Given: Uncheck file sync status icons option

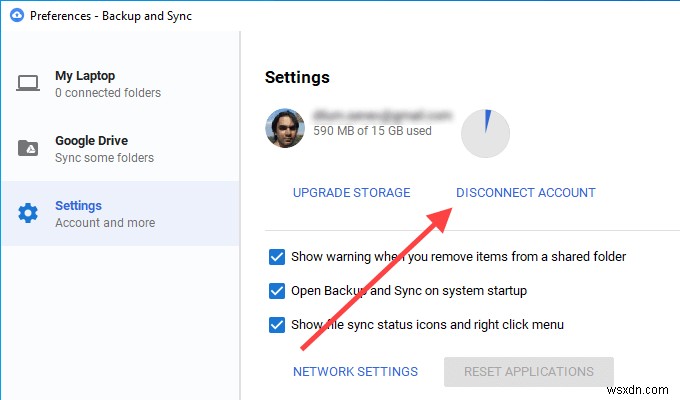Looking at the screenshot, I should click(277, 324).
